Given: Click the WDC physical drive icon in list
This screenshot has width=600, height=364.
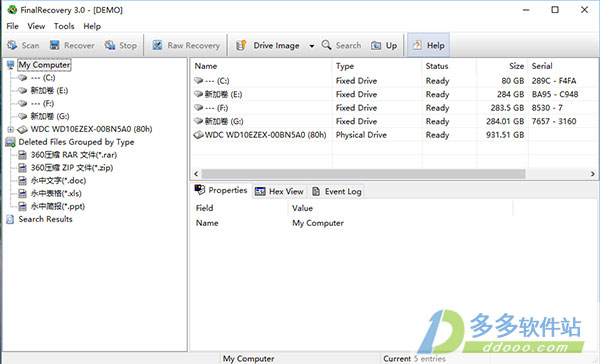Looking at the screenshot, I should [198, 135].
